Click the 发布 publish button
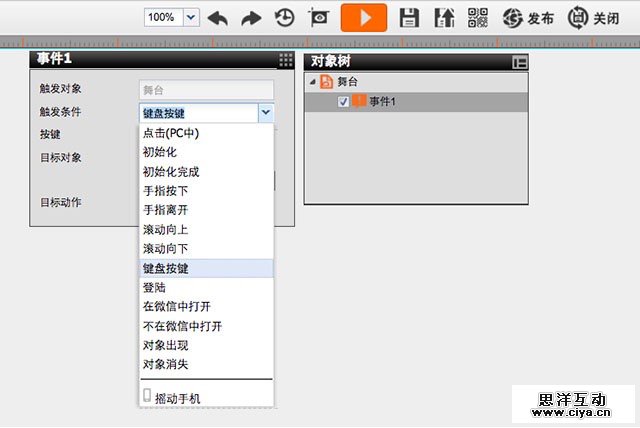Viewport: 640px width, 428px height. point(528,18)
